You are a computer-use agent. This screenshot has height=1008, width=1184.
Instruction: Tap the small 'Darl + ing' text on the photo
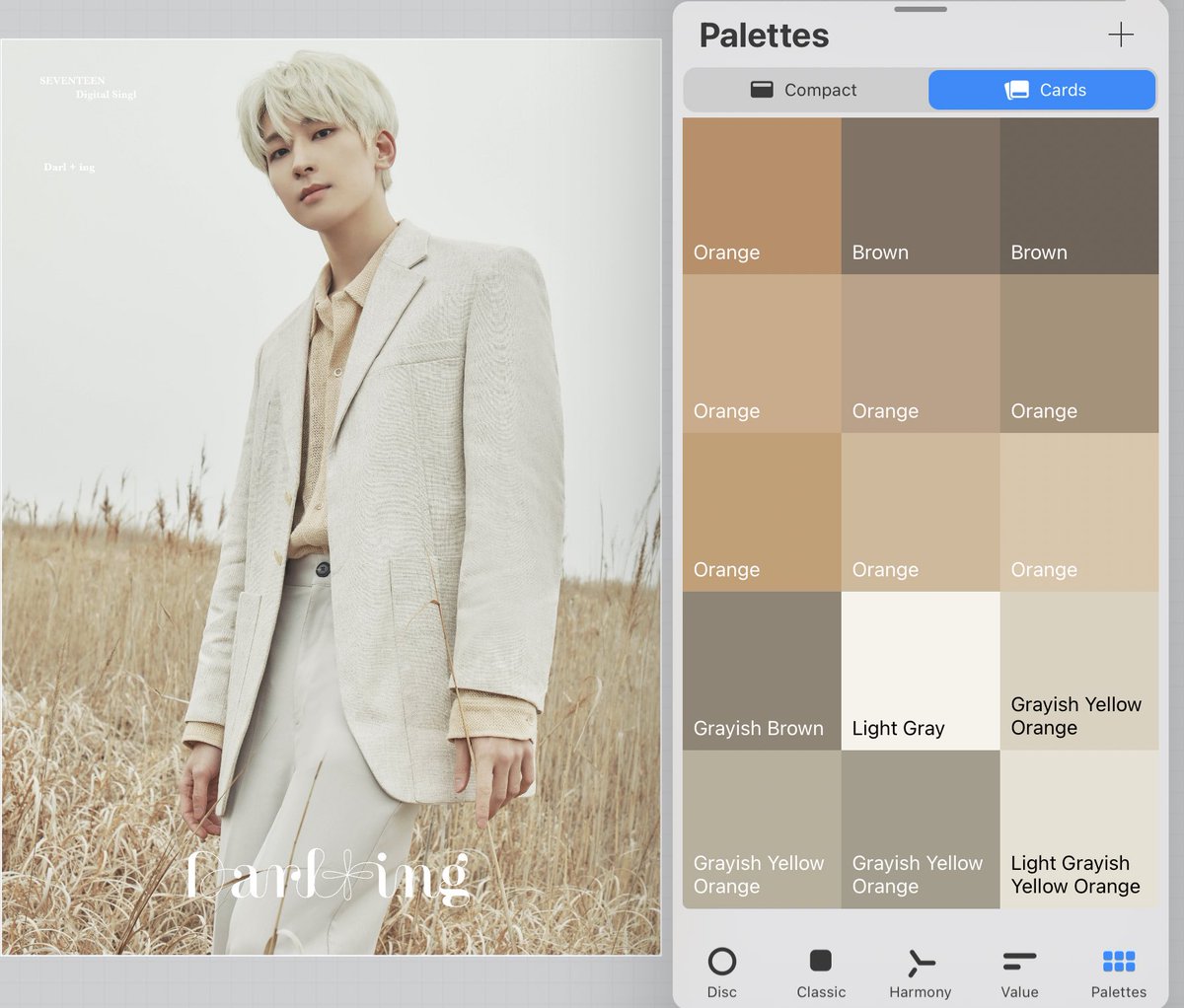coord(69,168)
